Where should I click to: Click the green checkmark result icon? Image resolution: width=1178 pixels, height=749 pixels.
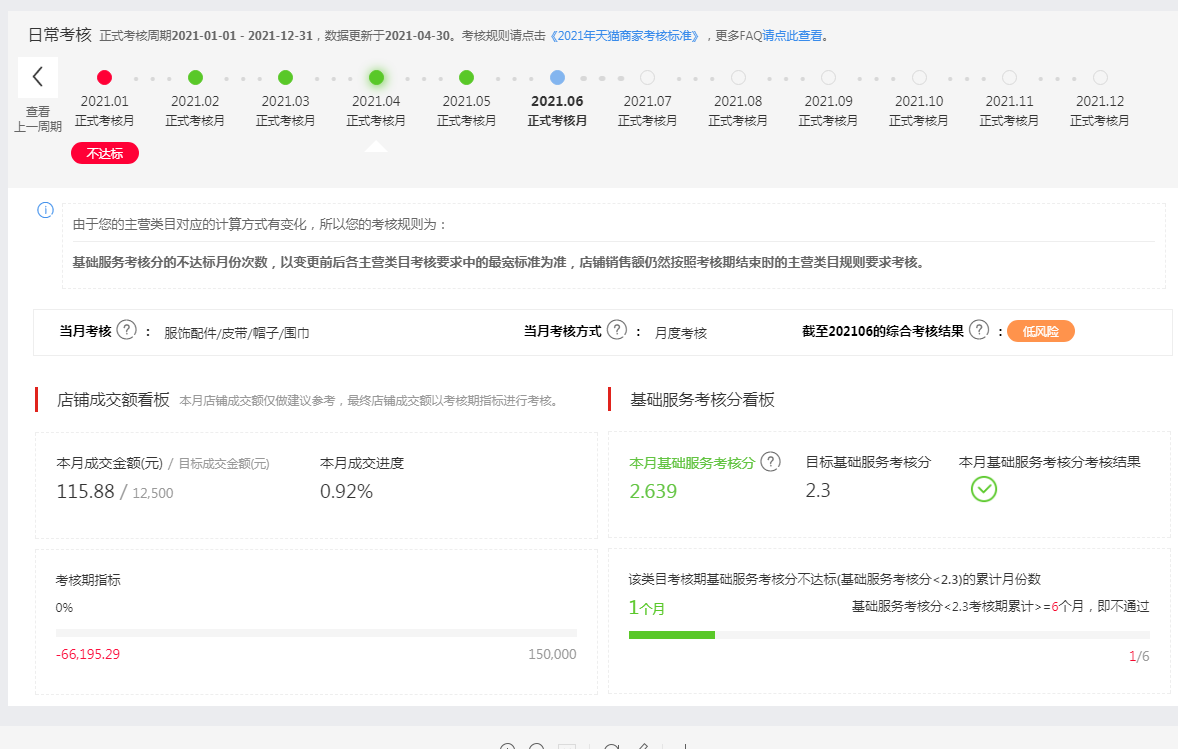pyautogui.click(x=983, y=489)
